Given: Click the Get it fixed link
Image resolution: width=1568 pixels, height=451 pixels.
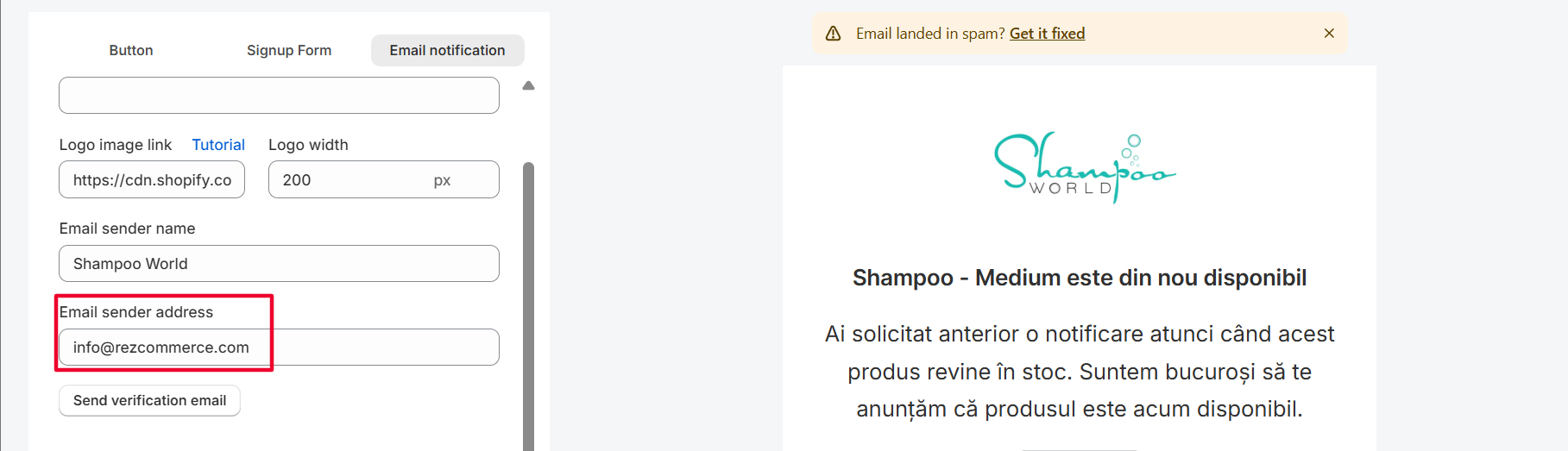Looking at the screenshot, I should pyautogui.click(x=1047, y=34).
